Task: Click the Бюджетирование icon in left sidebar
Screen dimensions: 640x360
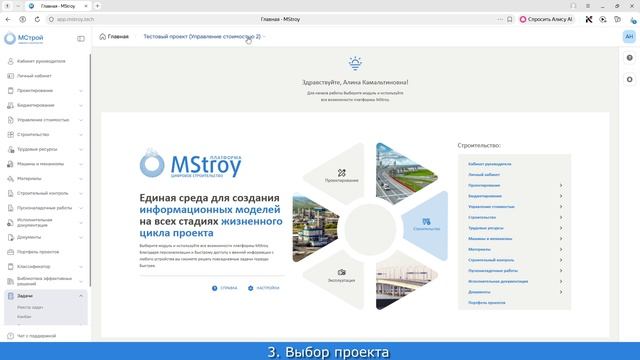Action: point(11,105)
